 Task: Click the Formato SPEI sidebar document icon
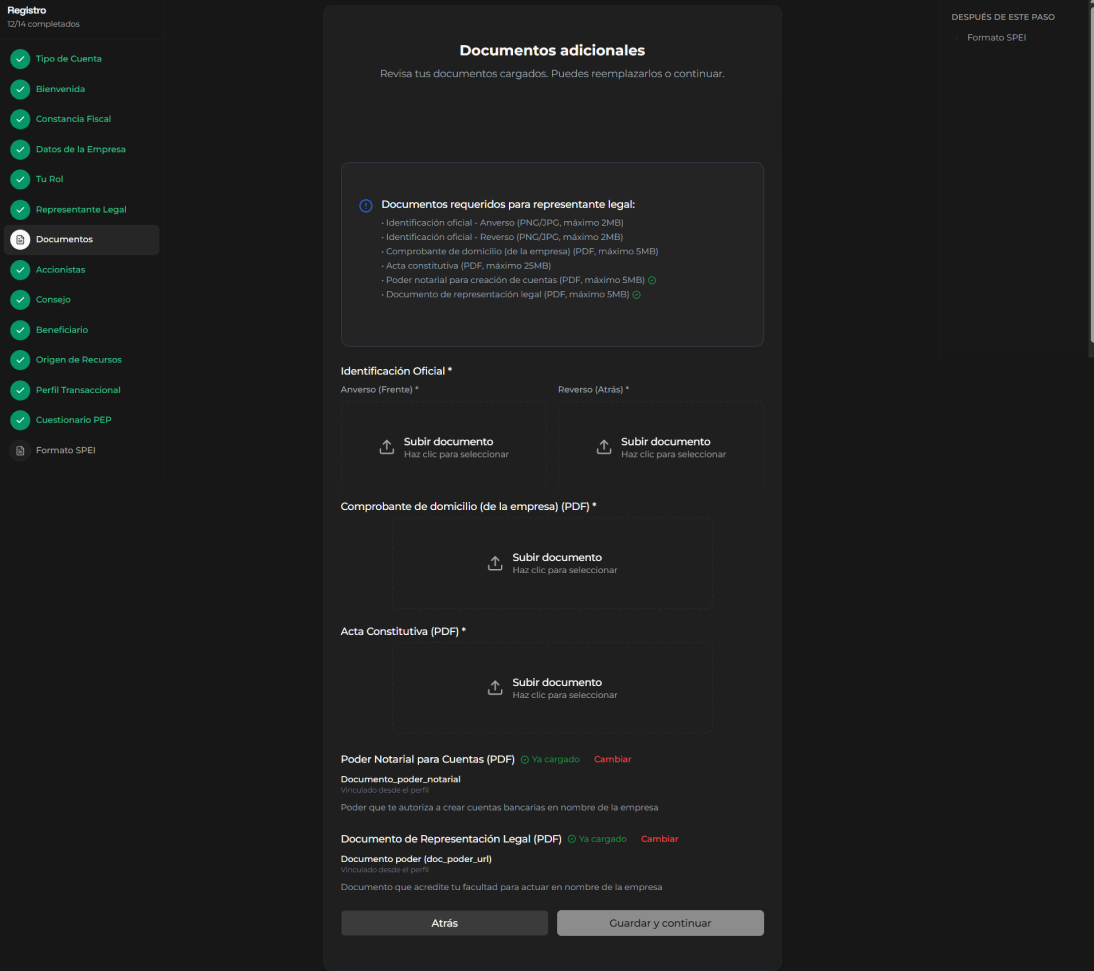[20, 451]
